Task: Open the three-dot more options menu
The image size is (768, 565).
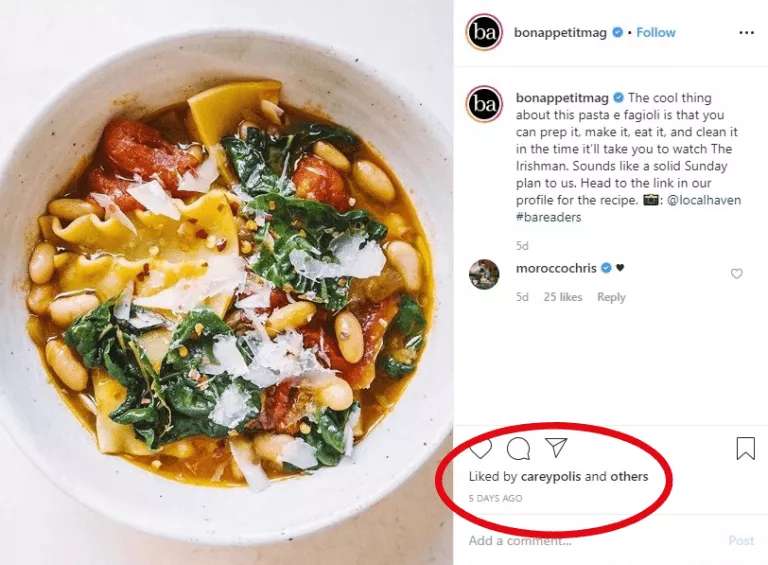Action: tap(746, 32)
